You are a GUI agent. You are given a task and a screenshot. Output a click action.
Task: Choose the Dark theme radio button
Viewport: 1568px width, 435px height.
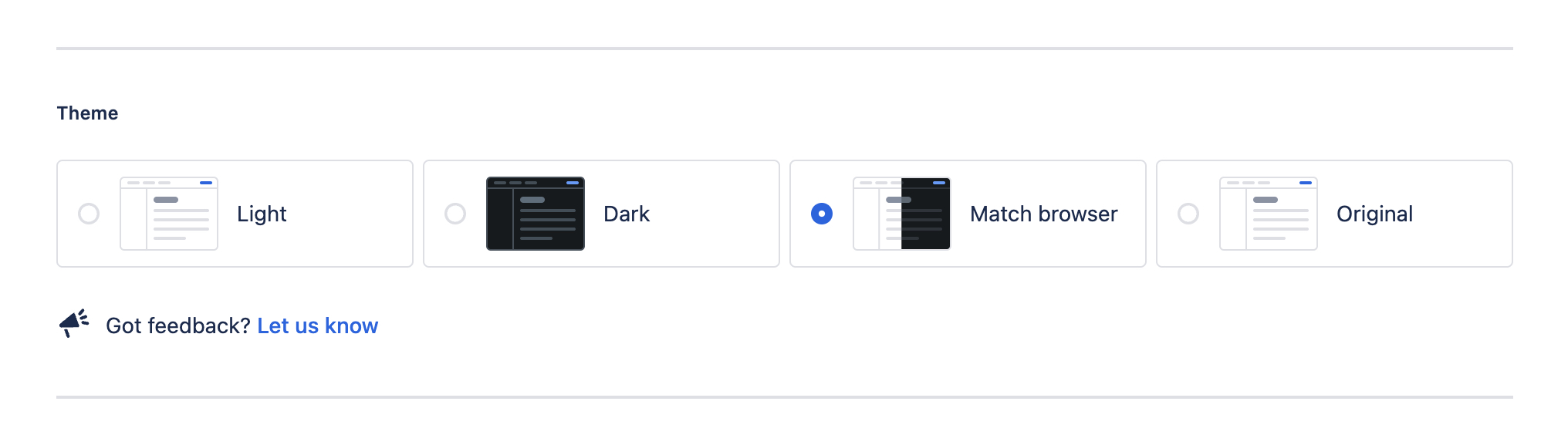point(455,214)
